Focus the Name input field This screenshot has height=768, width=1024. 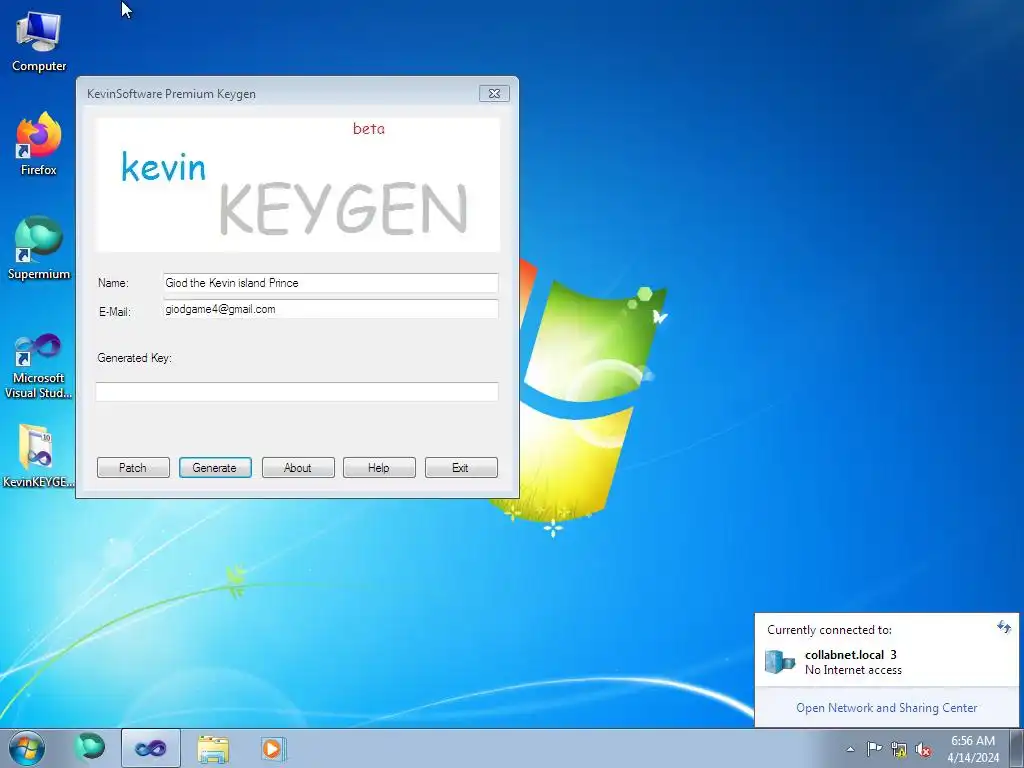point(330,283)
